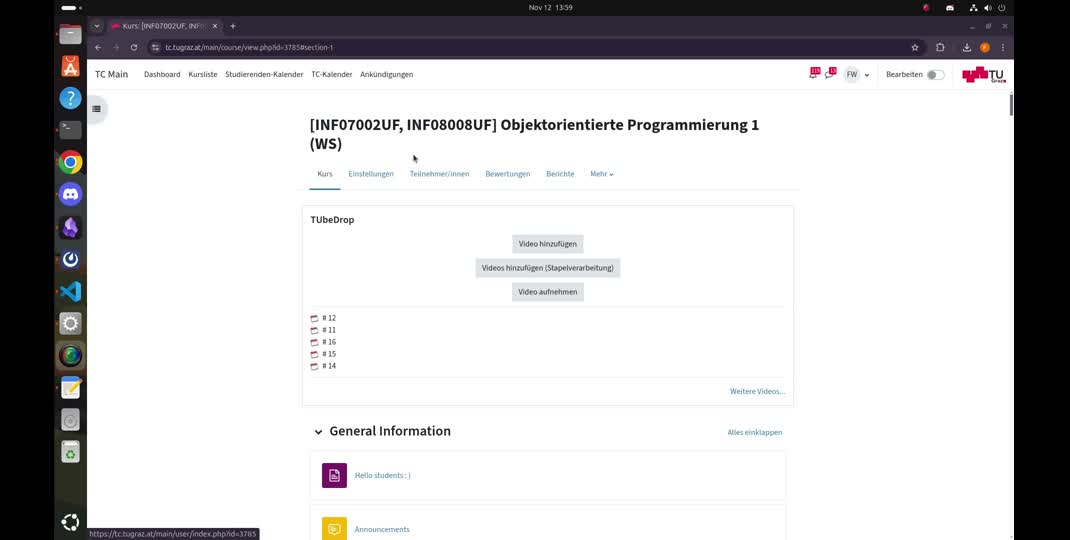Click the yellow Announcements forum icon
1070x540 pixels.
tap(334, 529)
